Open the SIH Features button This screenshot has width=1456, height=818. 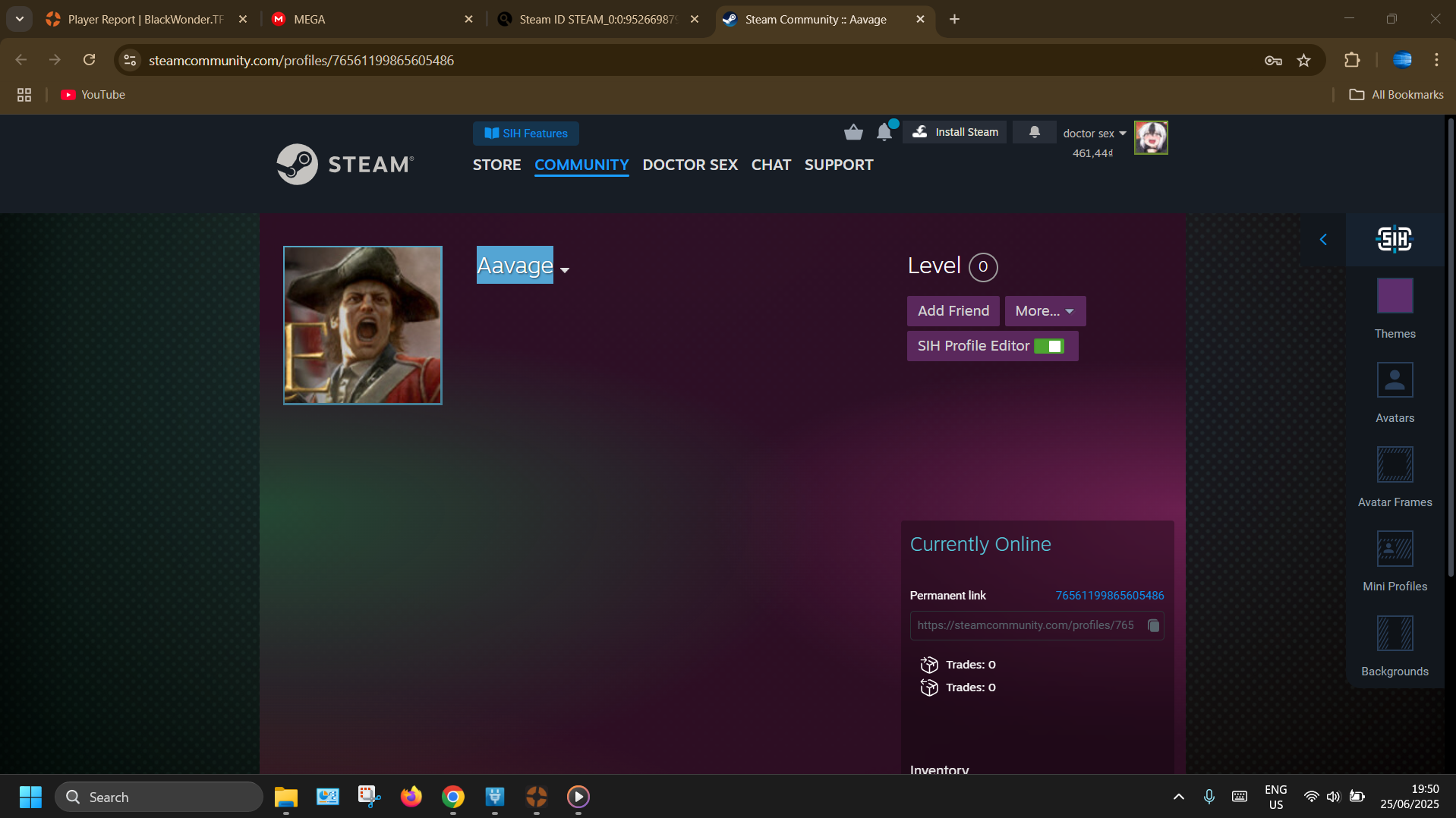coord(526,134)
